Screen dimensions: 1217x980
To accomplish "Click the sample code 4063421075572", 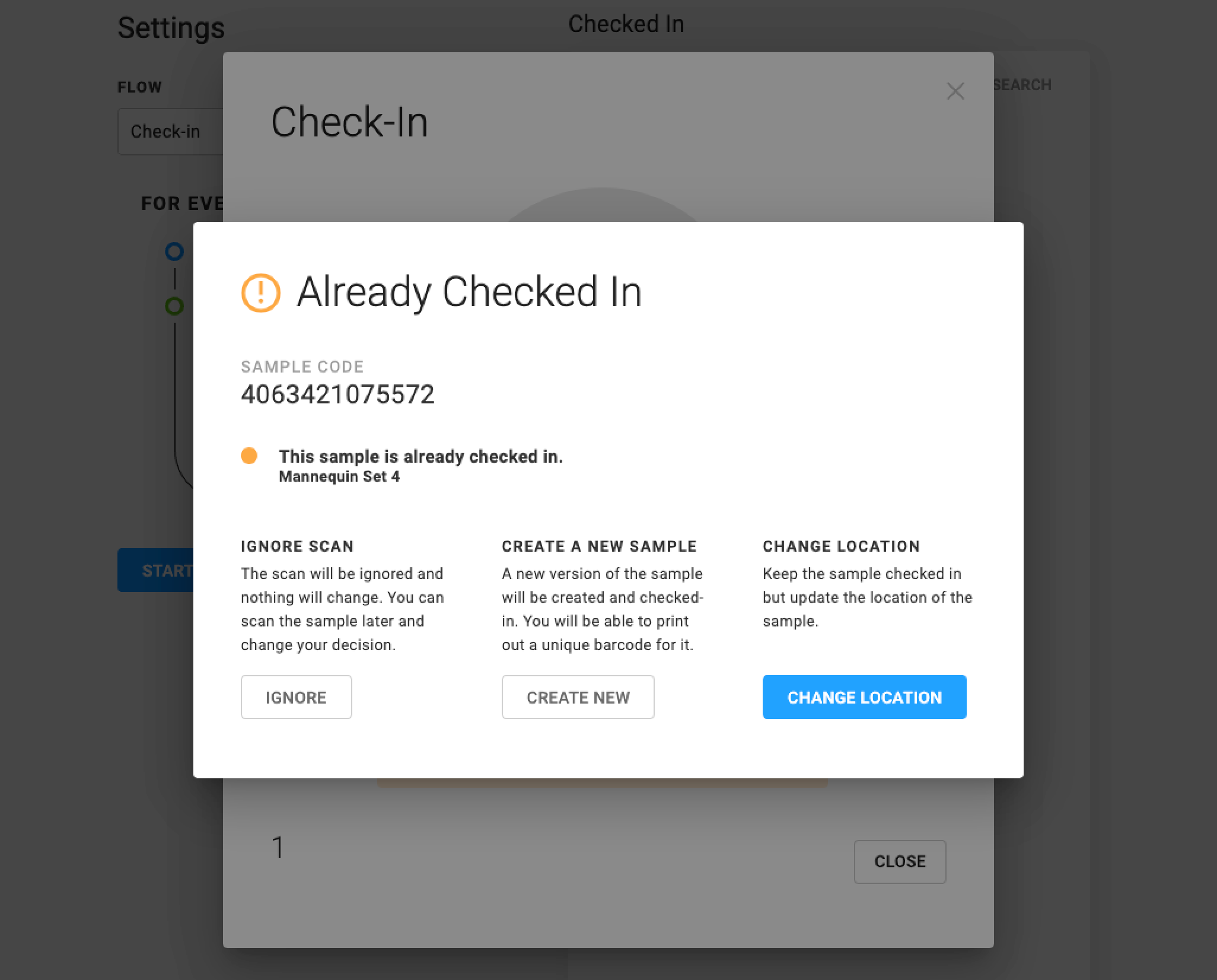I will point(337,394).
